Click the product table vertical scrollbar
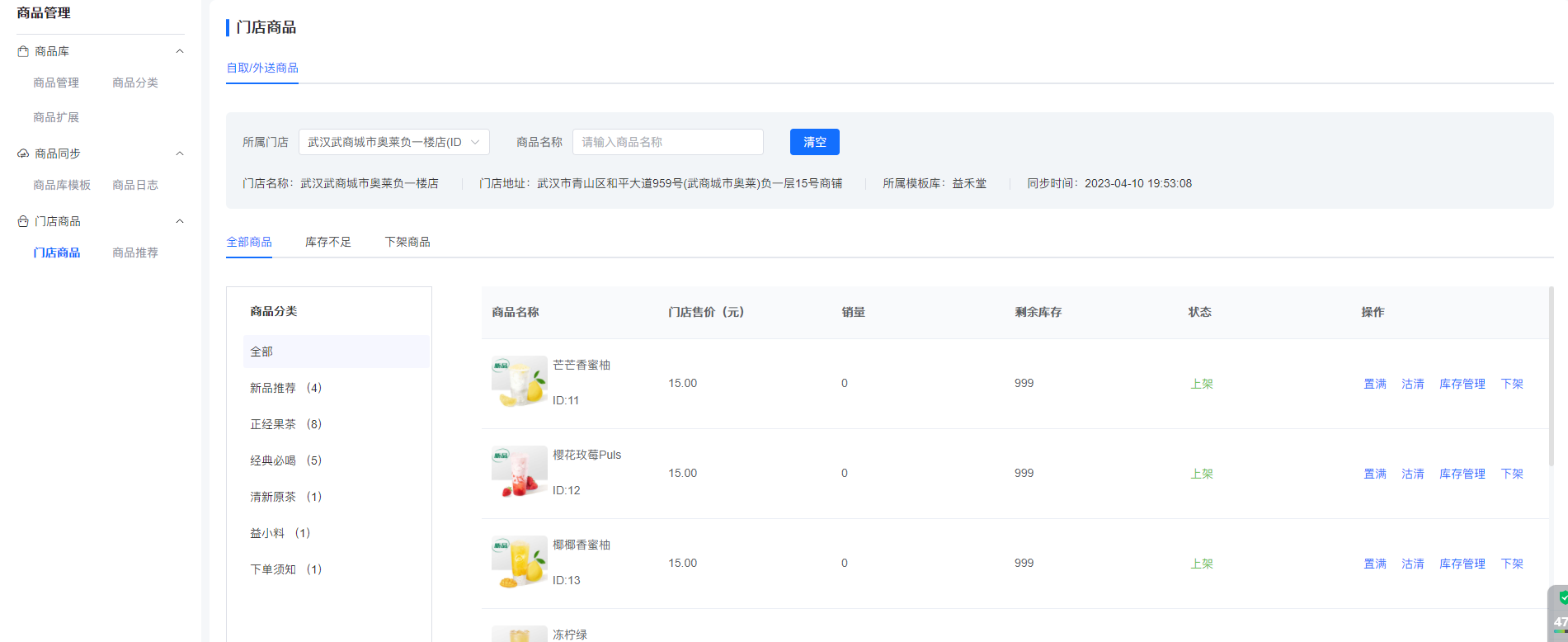This screenshot has width=1568, height=642. [1552, 376]
